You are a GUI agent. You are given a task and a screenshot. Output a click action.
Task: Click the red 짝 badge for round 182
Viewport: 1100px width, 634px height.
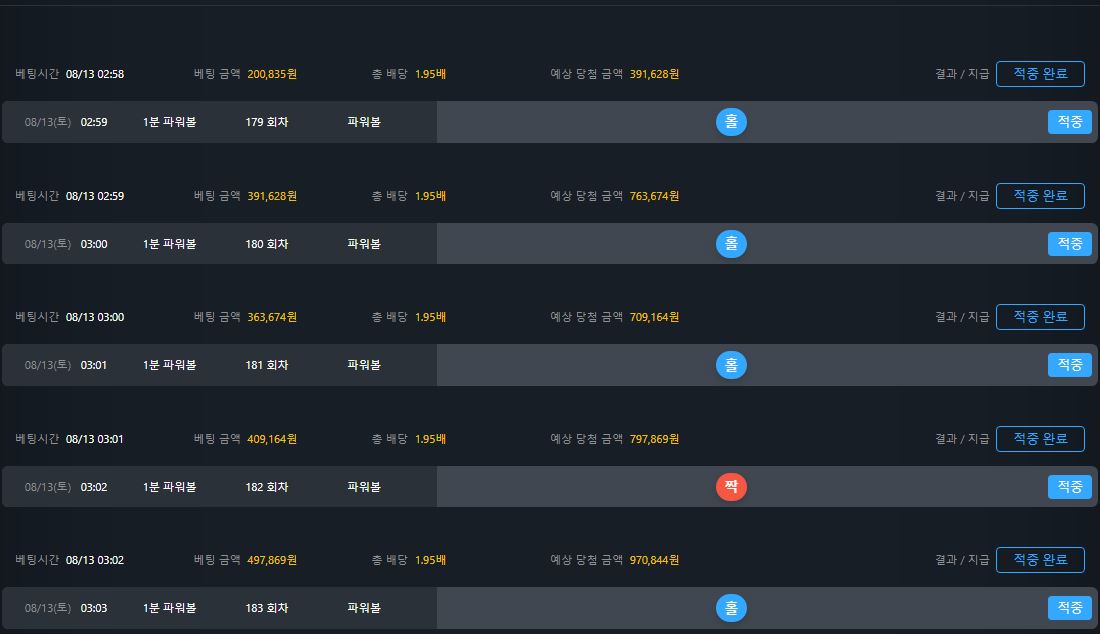(731, 487)
